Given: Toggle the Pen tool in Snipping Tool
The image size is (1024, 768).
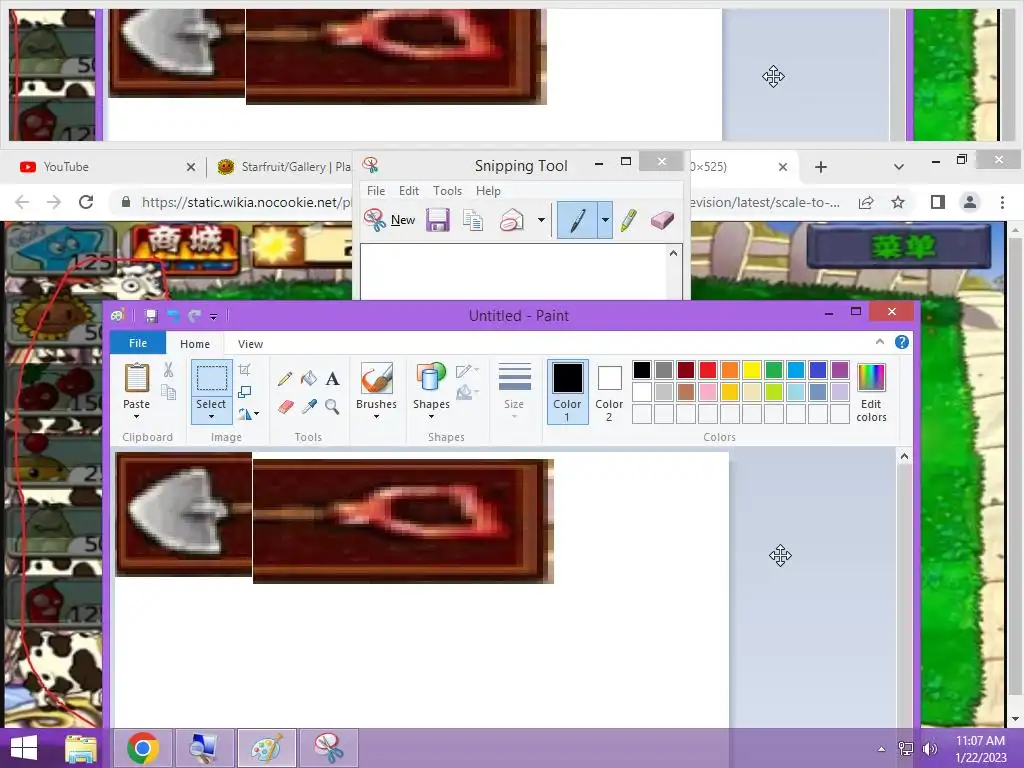Looking at the screenshot, I should (577, 220).
